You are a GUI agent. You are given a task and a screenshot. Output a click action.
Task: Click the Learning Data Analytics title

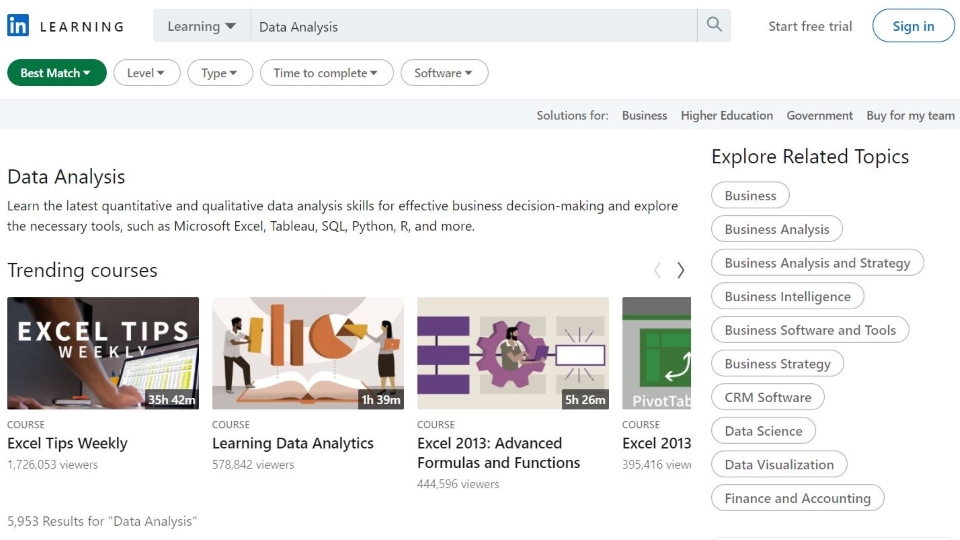[x=293, y=443]
